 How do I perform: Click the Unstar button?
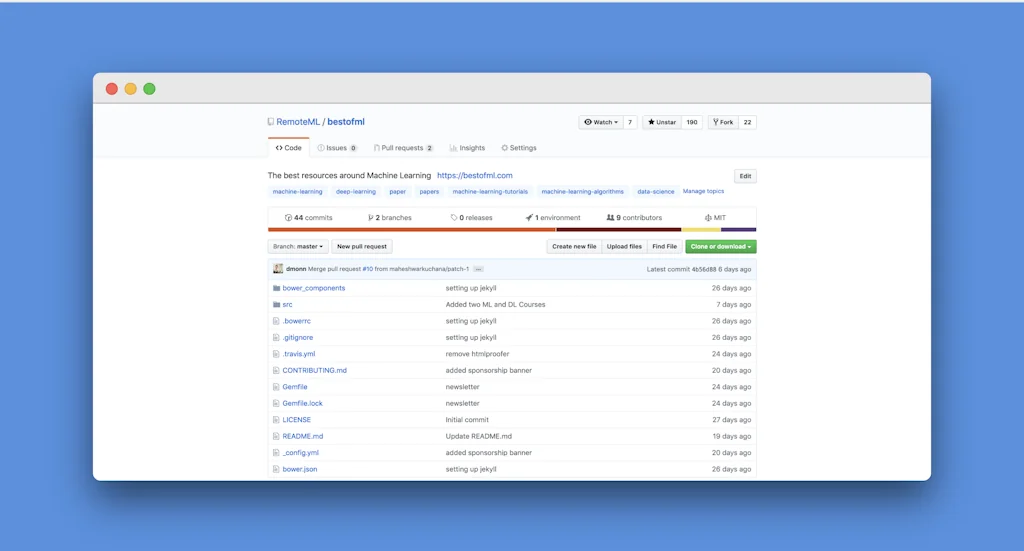tap(662, 122)
